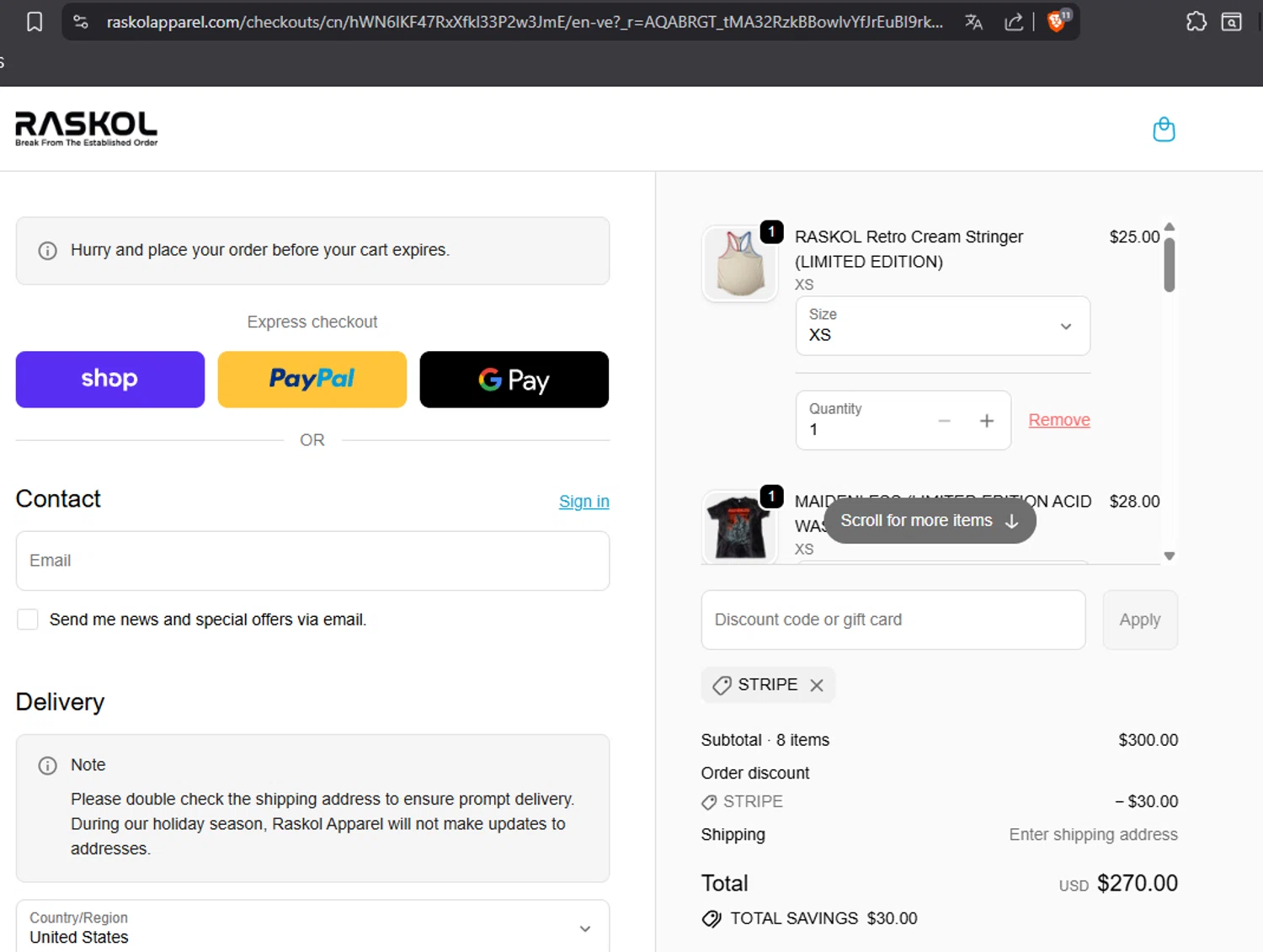1263x952 pixels.
Task: Click the scroll-down arrow of item list
Action: click(1170, 556)
